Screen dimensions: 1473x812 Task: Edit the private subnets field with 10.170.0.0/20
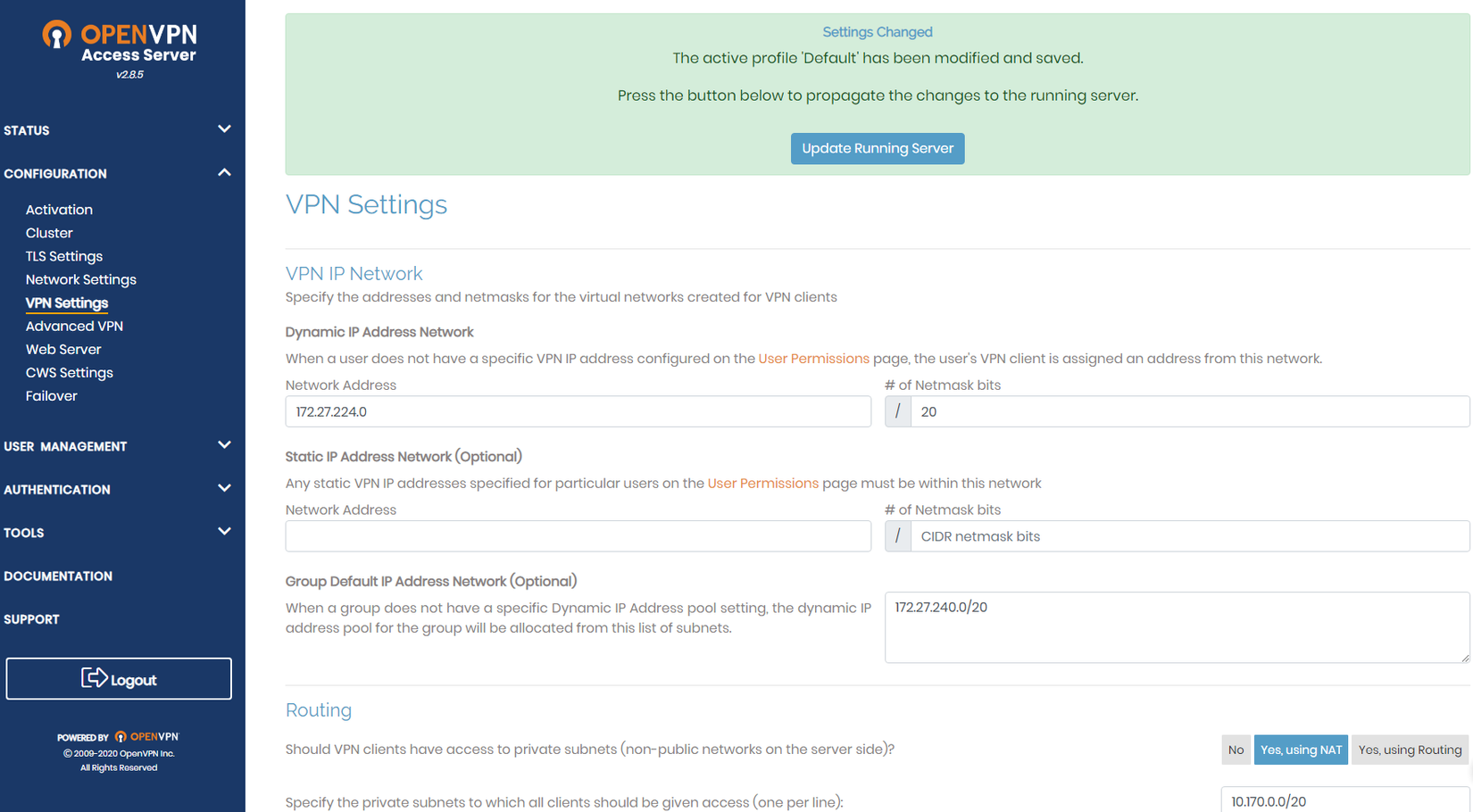click(x=1345, y=800)
